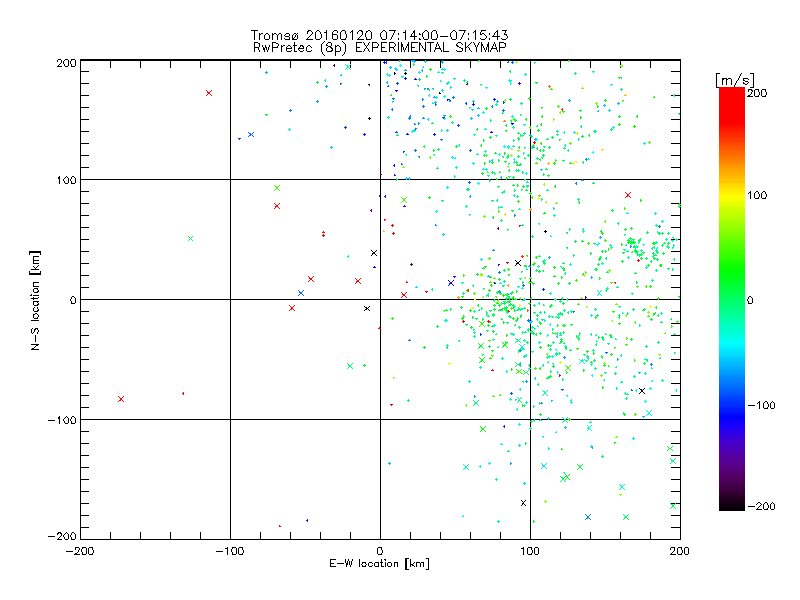Viewport: 800px width, 600px height.
Task: Click the '200' label on the color bar
Action: (757, 93)
